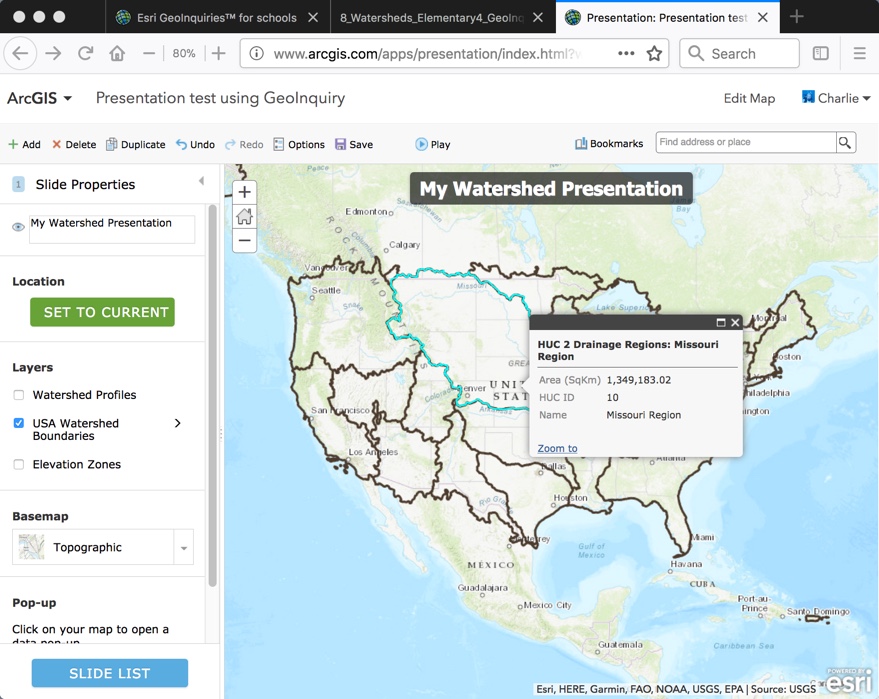The image size is (879, 699).
Task: Show site information icon in the address bar
Action: (256, 54)
